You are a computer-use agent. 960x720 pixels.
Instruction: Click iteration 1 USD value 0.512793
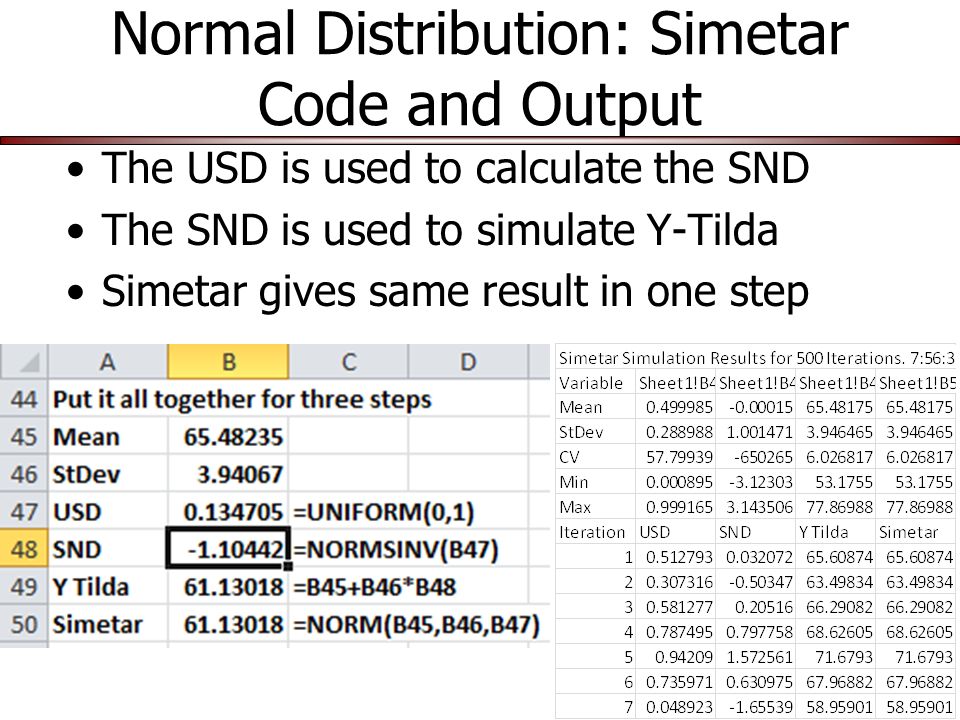click(x=679, y=557)
